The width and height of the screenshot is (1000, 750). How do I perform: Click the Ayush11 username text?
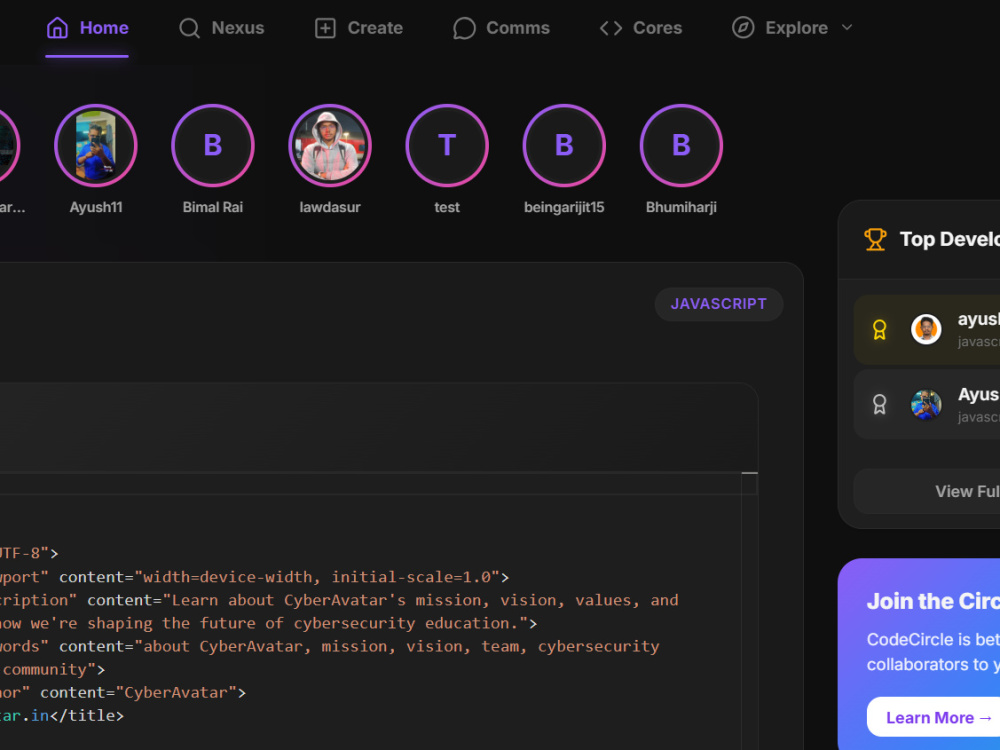tap(96, 207)
